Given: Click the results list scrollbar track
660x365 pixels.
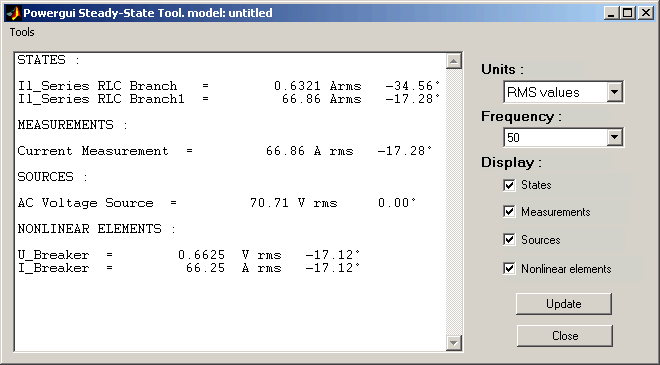Looking at the screenshot, I should click(x=453, y=202).
